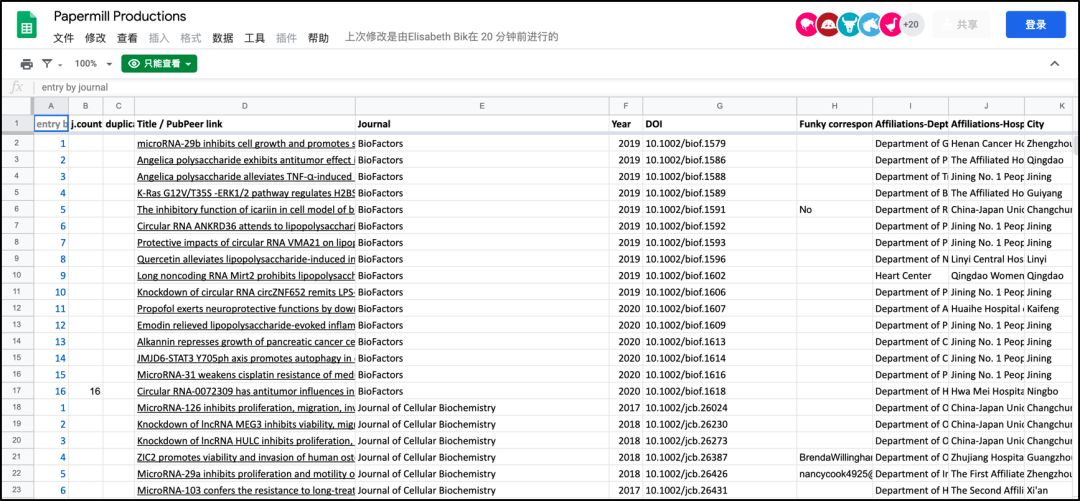Open the 数据 menu
1080x501 pixels.
222,38
